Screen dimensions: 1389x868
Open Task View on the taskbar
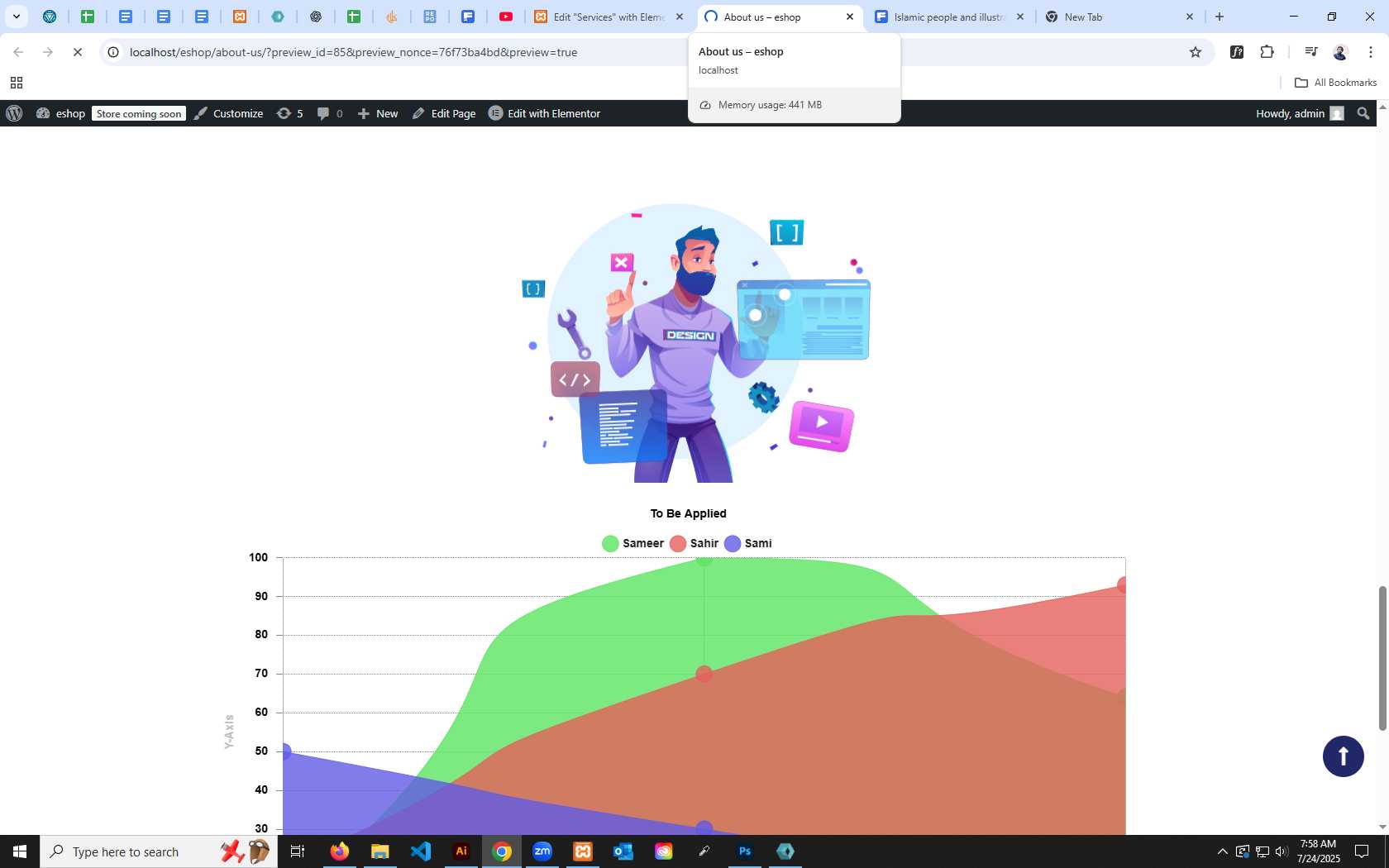[x=298, y=851]
